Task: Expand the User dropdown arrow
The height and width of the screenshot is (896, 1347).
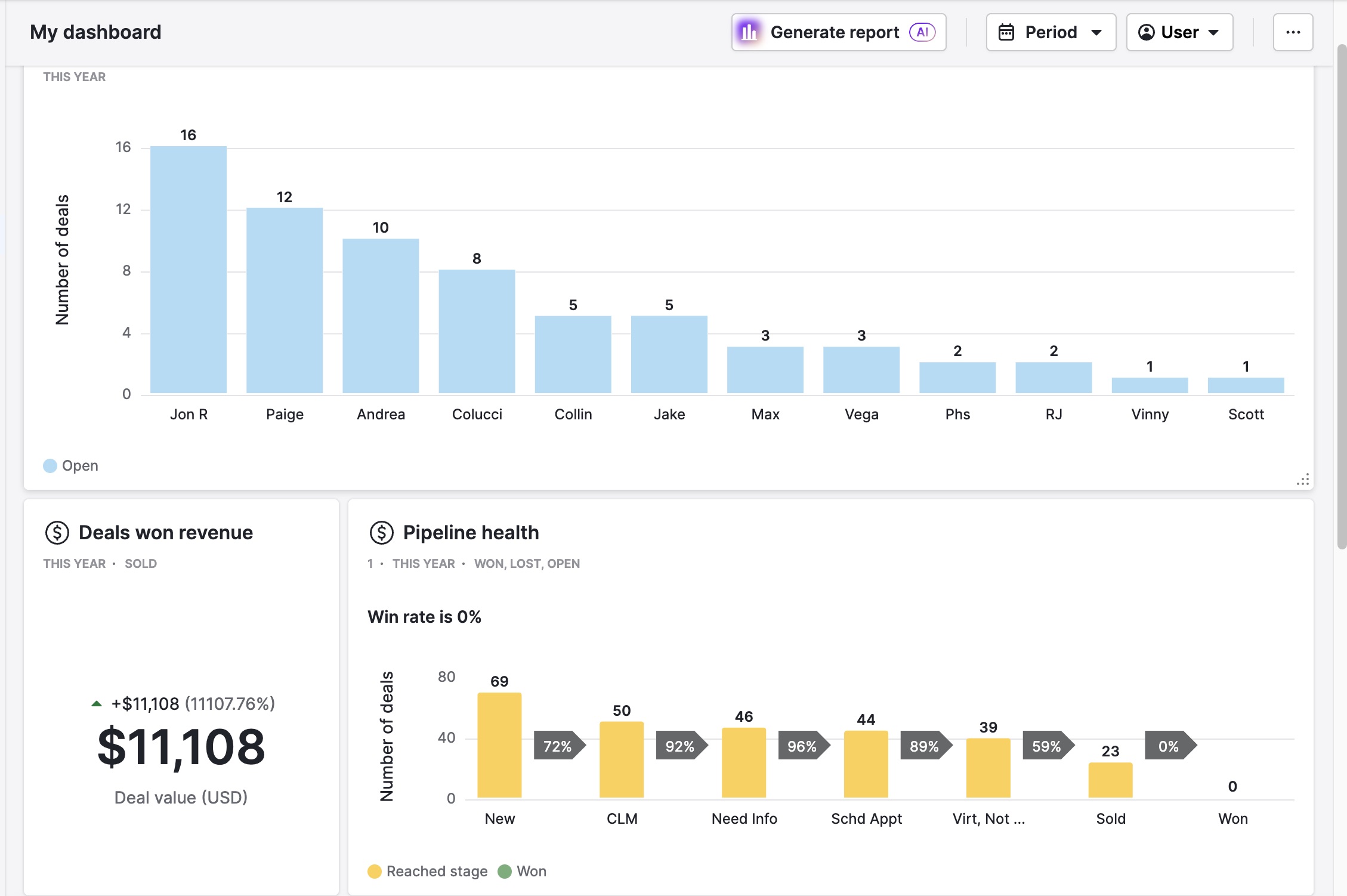Action: pos(1213,33)
